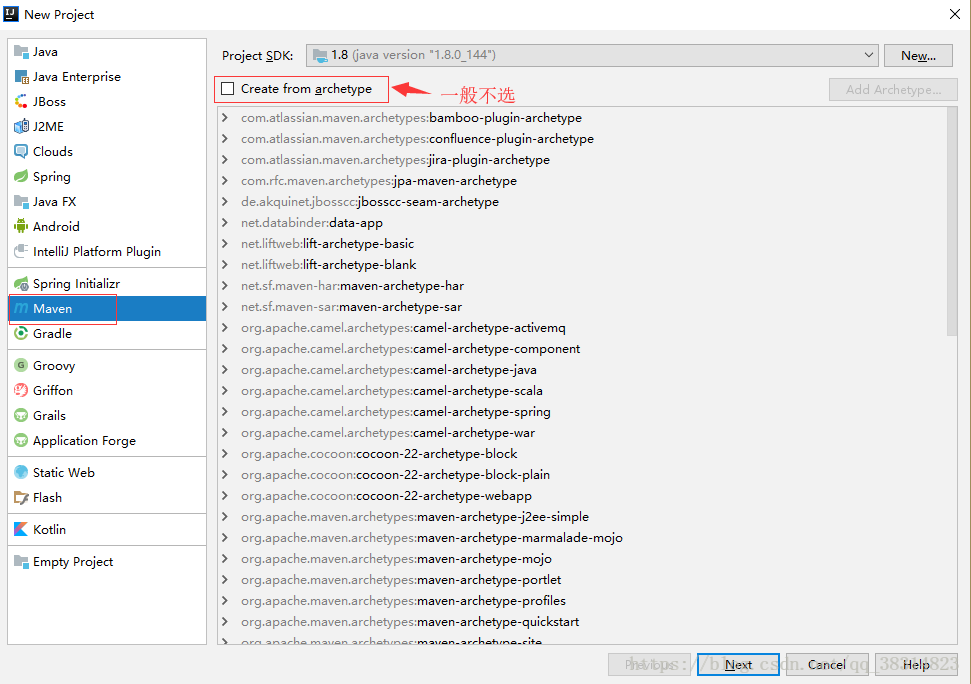This screenshot has height=684, width=971.
Task: Expand confluence-plugin-archetype entry
Action: point(225,139)
